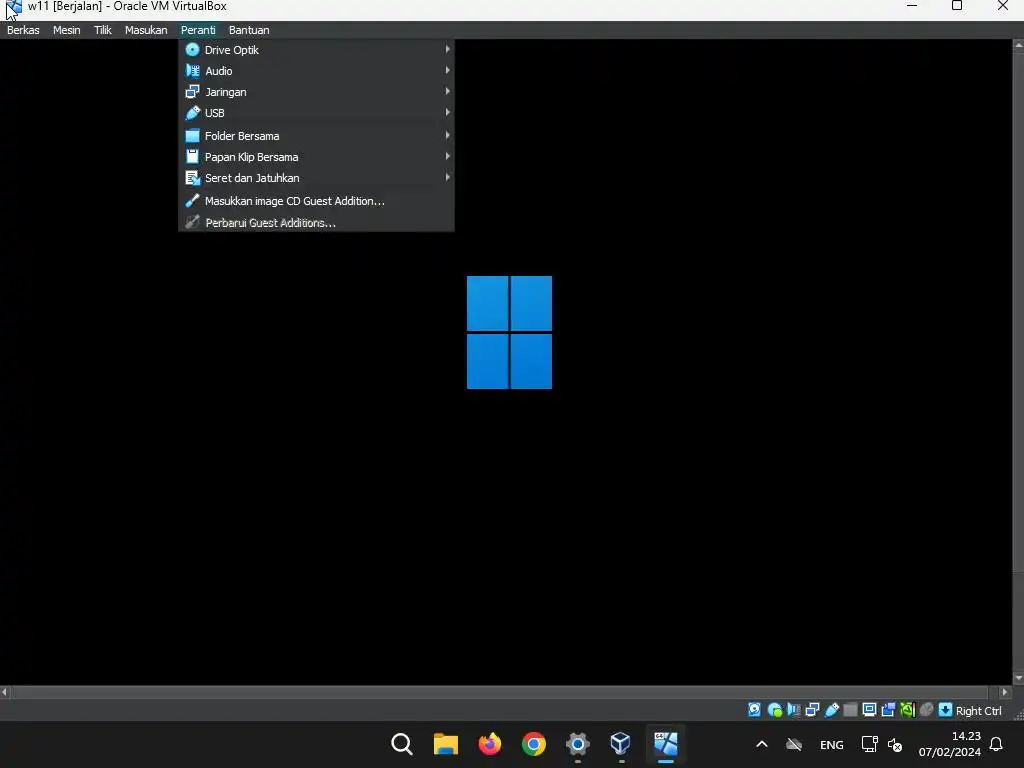Expand the Seret dan Jatuhkan submenu arrow

coord(447,177)
